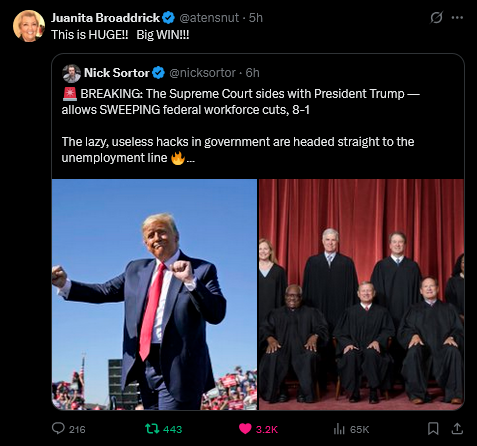
Task: Open the three-dot more options menu
Action: [457, 18]
